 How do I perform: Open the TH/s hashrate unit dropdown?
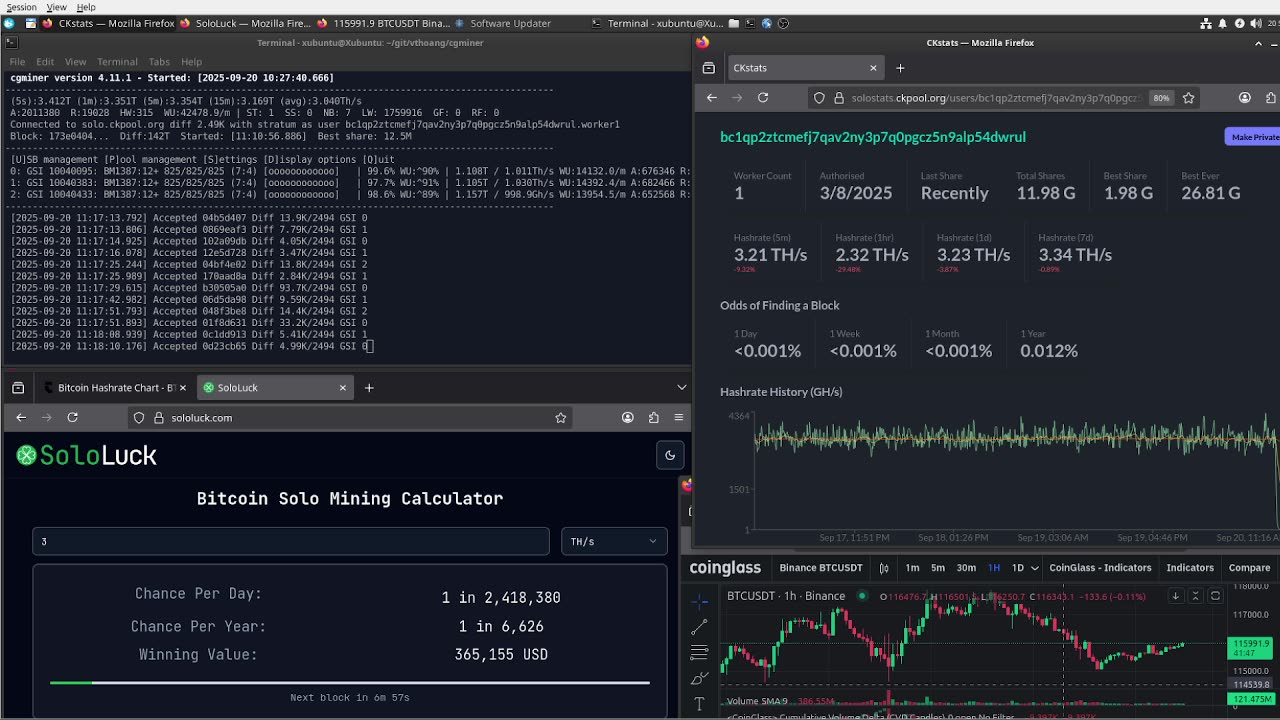614,541
